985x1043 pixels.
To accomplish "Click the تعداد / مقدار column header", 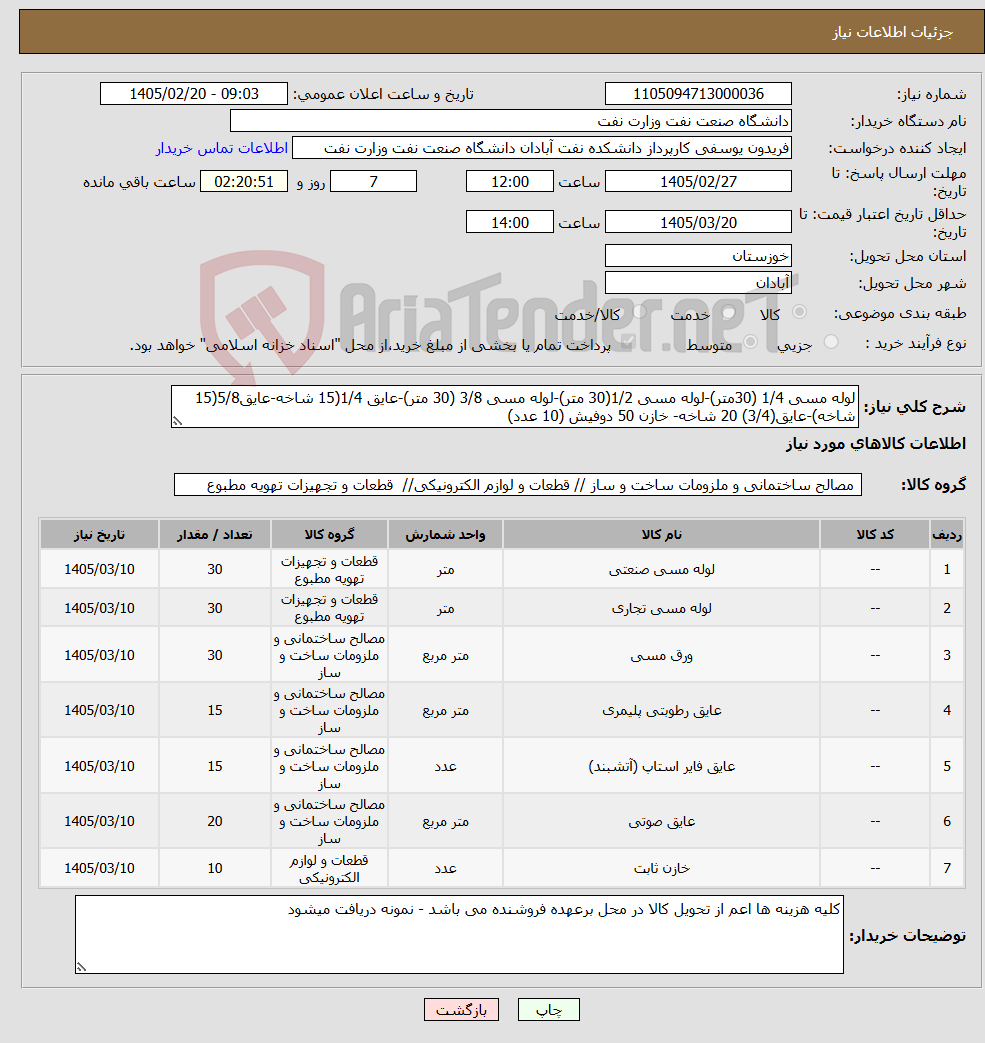I will click(x=215, y=535).
